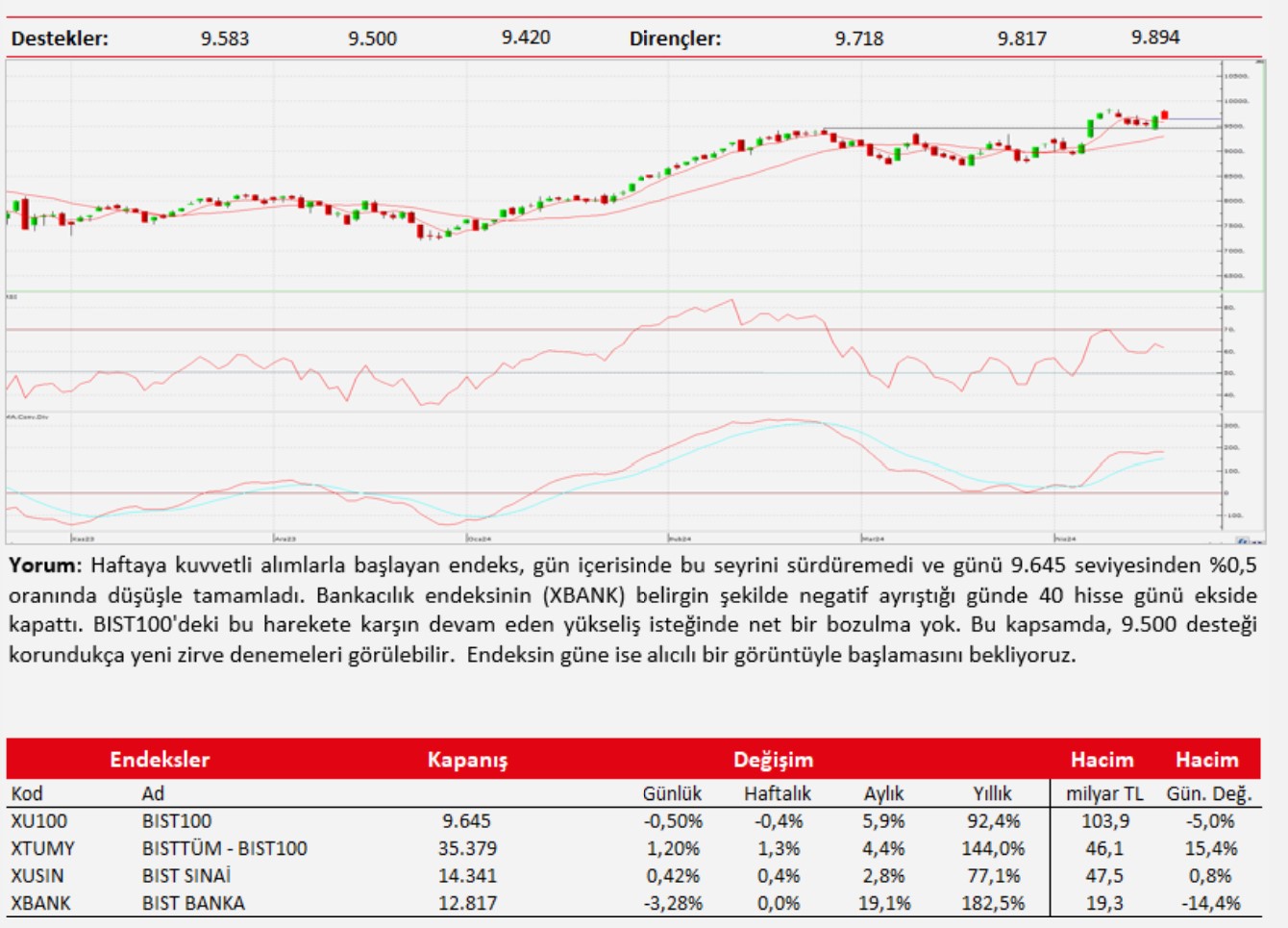Viewport: 1288px width, 928px height.
Task: Select resistance value 9.817
Action: pos(1022,38)
